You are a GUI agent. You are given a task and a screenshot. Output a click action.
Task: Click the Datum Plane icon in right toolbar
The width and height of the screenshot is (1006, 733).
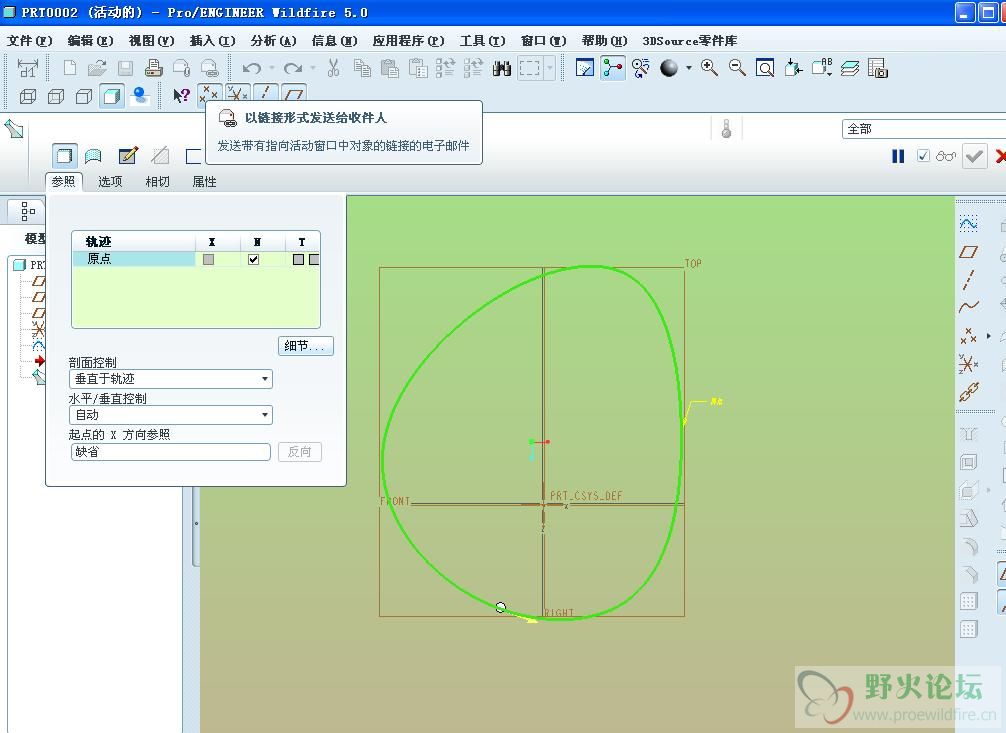(x=968, y=252)
